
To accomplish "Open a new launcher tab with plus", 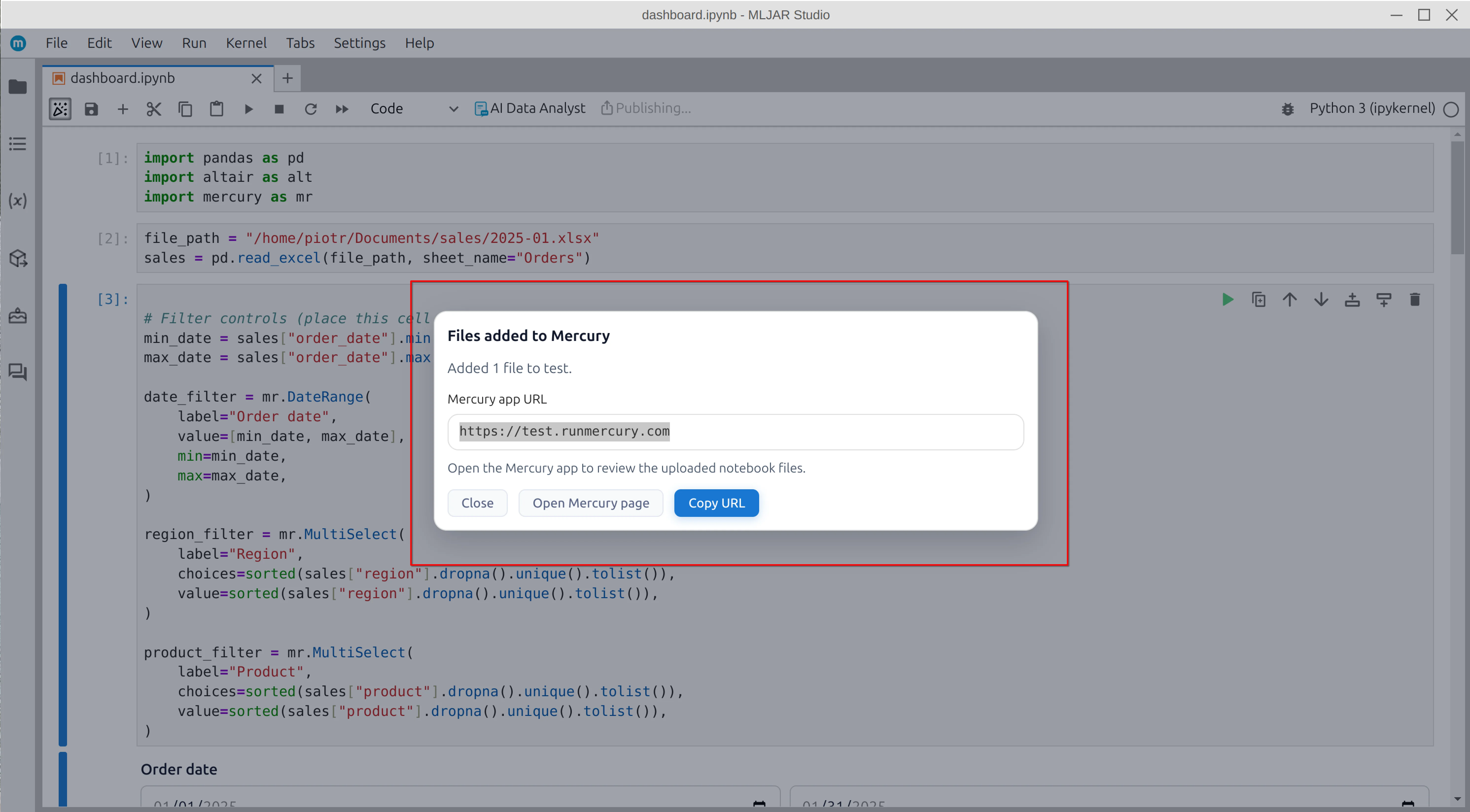I will [288, 78].
